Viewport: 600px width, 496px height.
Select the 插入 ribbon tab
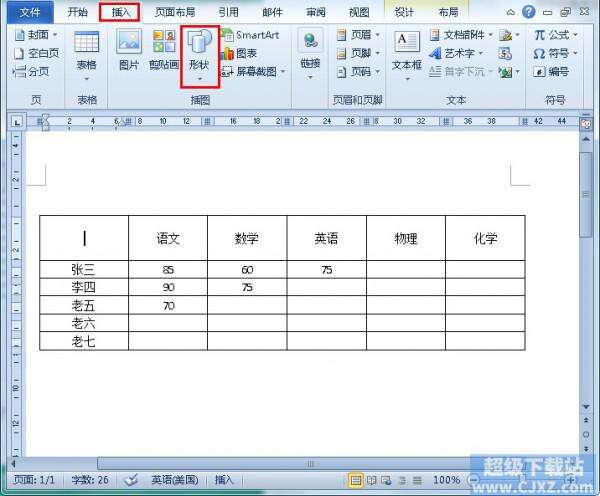coord(120,12)
